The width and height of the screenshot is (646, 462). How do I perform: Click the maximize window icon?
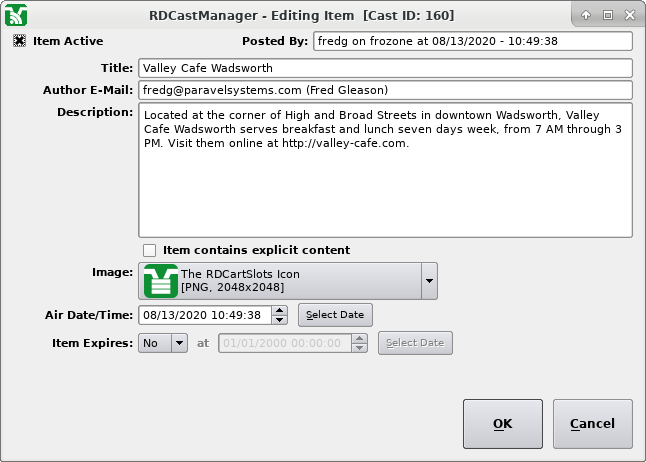coord(607,15)
